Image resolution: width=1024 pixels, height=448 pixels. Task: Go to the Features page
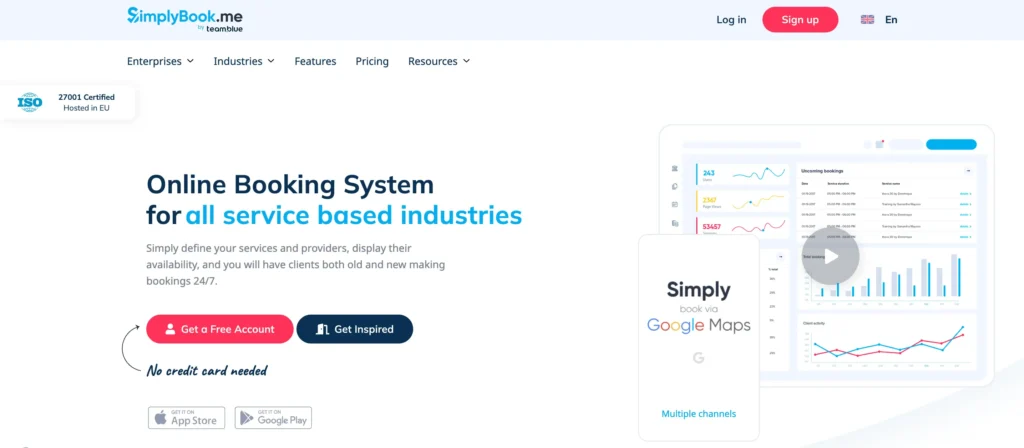coord(315,61)
